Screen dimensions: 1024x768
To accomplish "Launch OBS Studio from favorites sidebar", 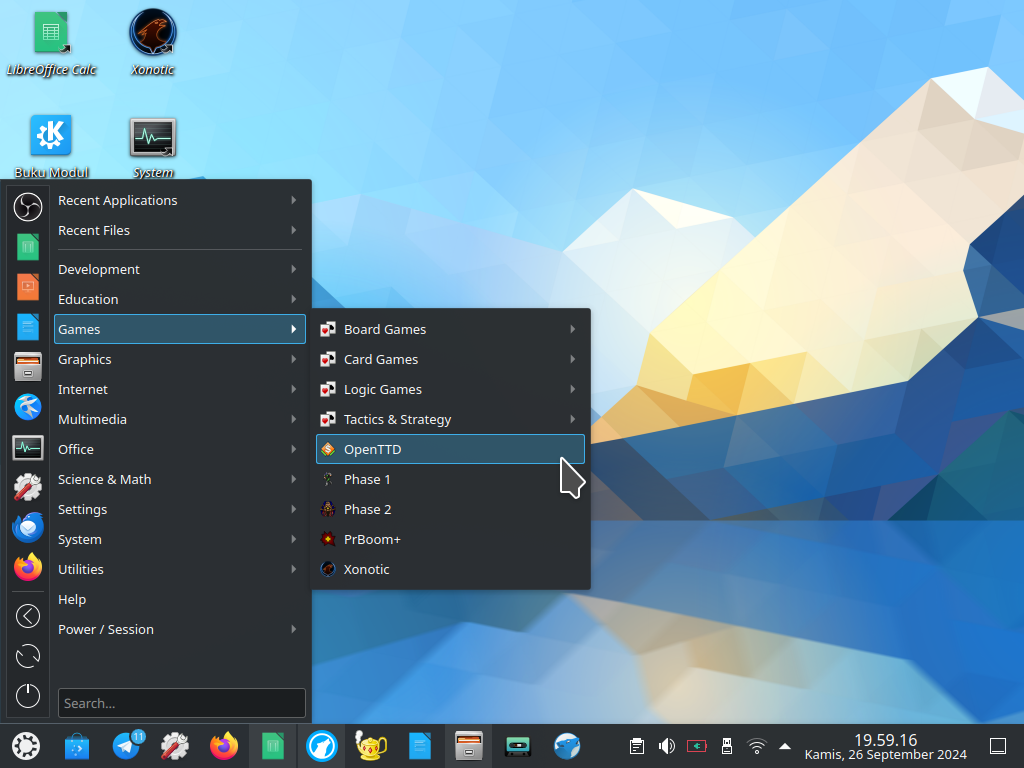I will coord(27,207).
